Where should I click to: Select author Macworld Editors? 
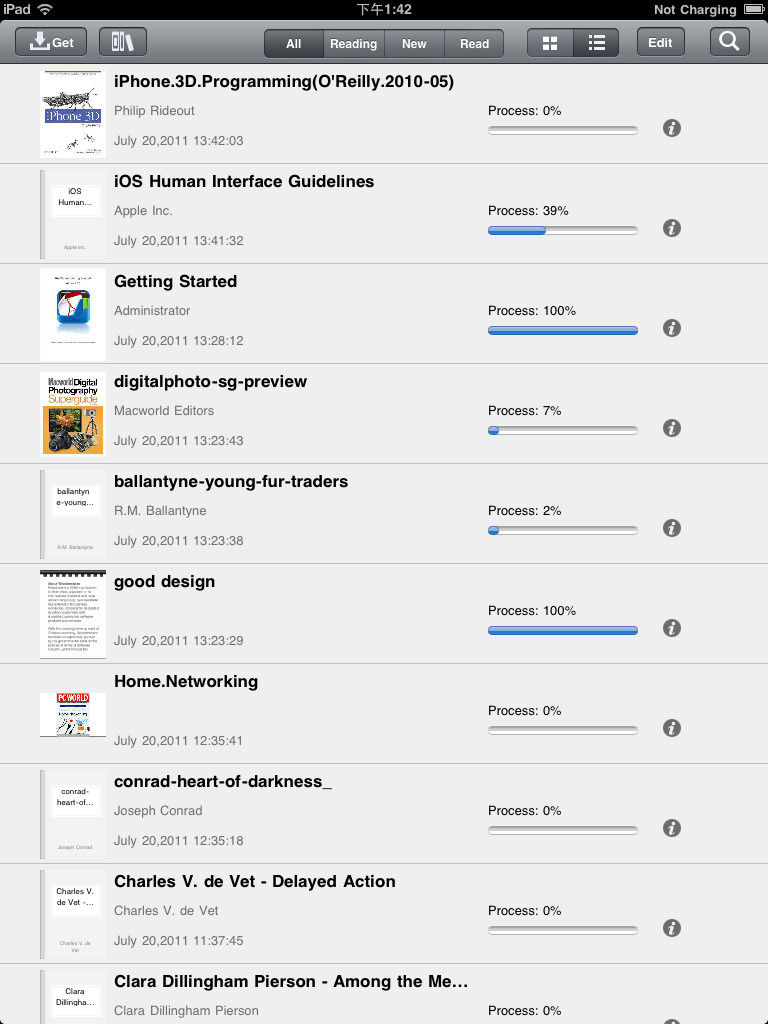[164, 410]
